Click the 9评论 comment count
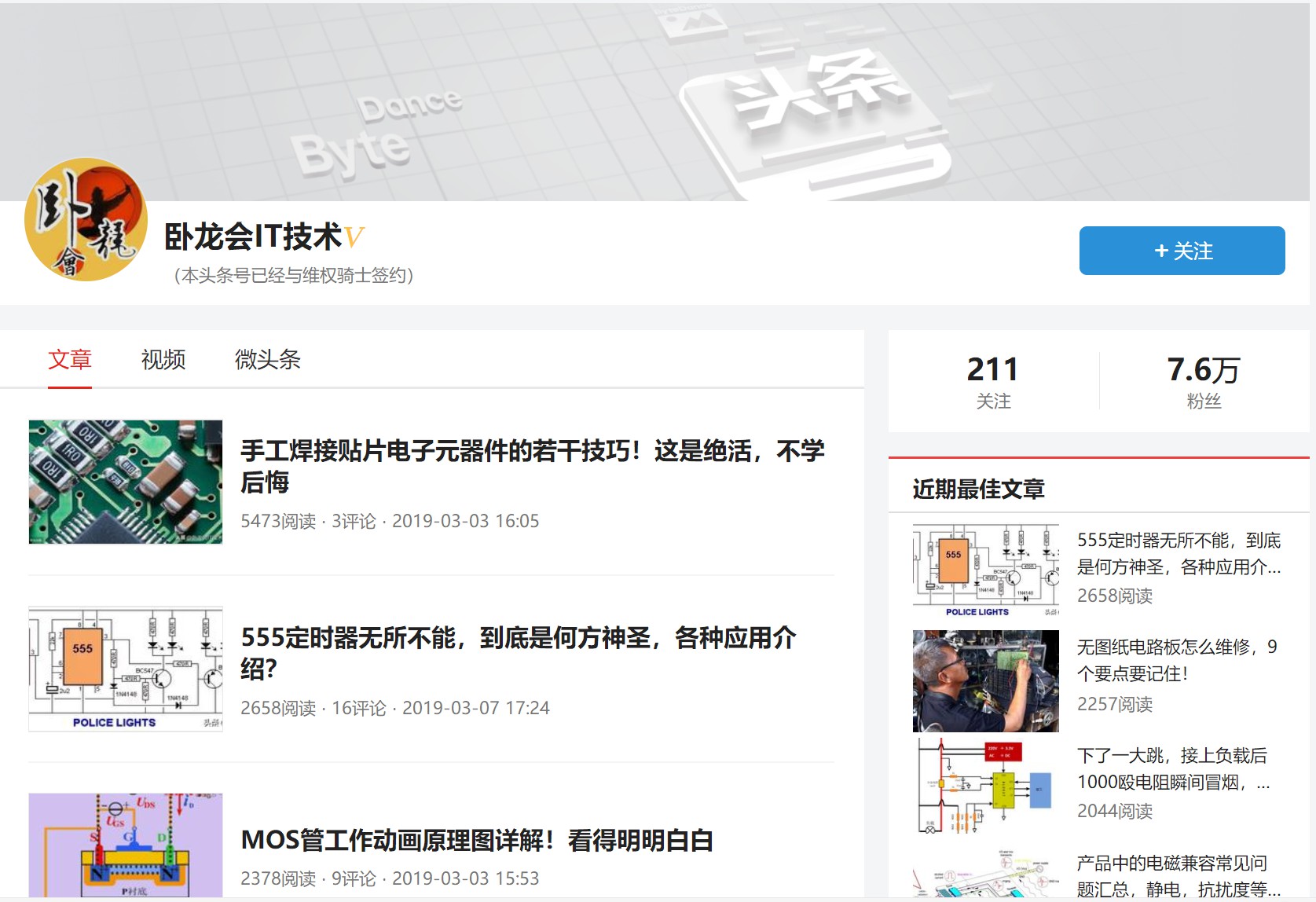 click(354, 878)
